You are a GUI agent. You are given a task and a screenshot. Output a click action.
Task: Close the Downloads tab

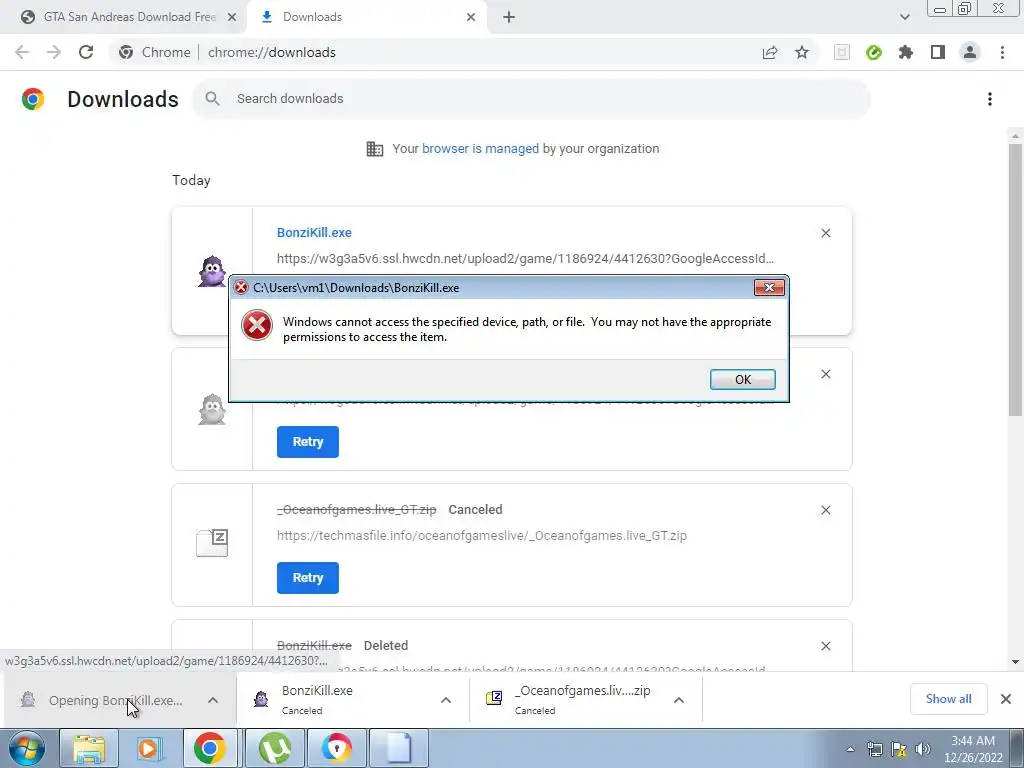(471, 17)
